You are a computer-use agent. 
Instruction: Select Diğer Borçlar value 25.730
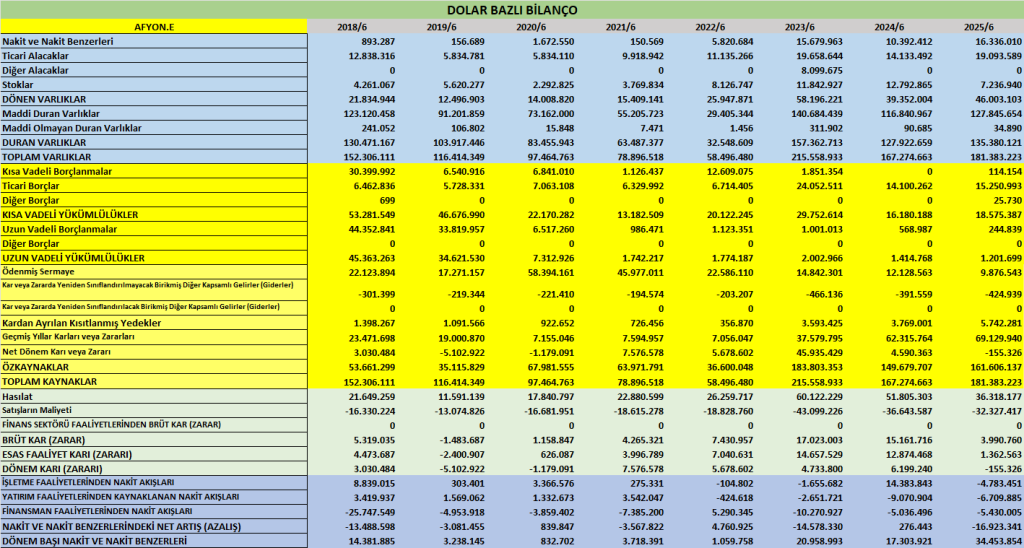pyautogui.click(x=1008, y=200)
